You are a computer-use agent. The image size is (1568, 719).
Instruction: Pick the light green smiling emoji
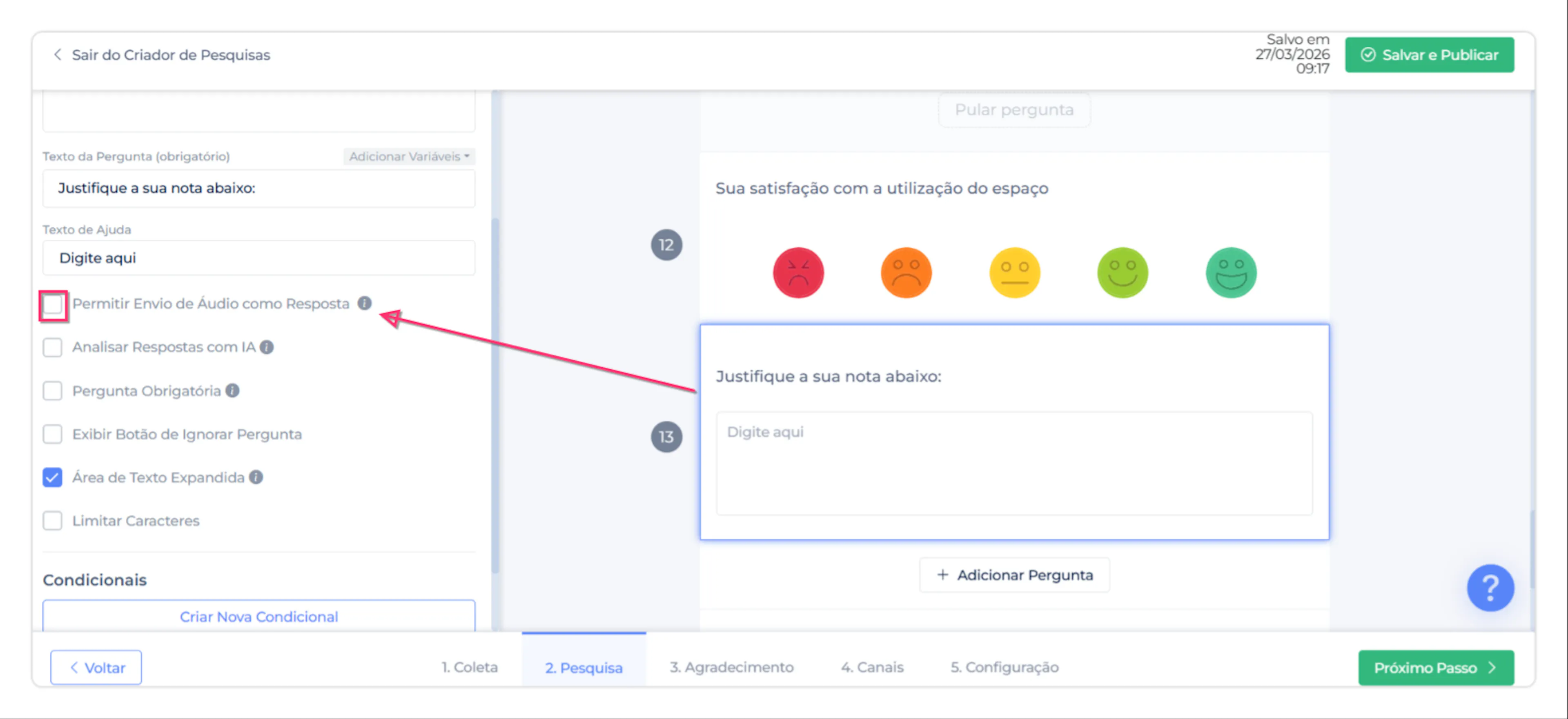(1123, 273)
